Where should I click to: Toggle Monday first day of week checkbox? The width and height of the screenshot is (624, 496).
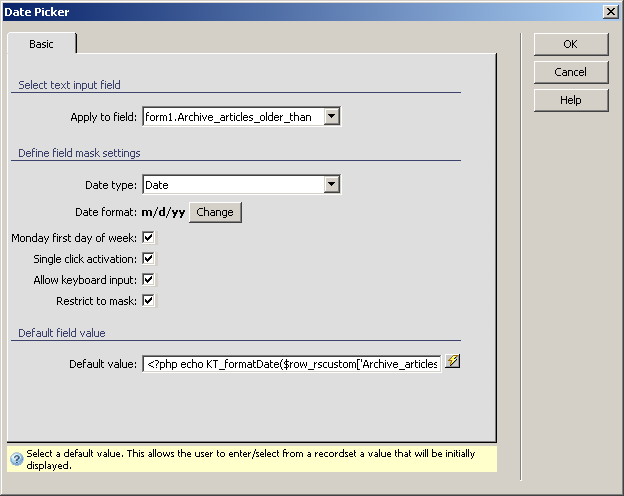click(148, 238)
